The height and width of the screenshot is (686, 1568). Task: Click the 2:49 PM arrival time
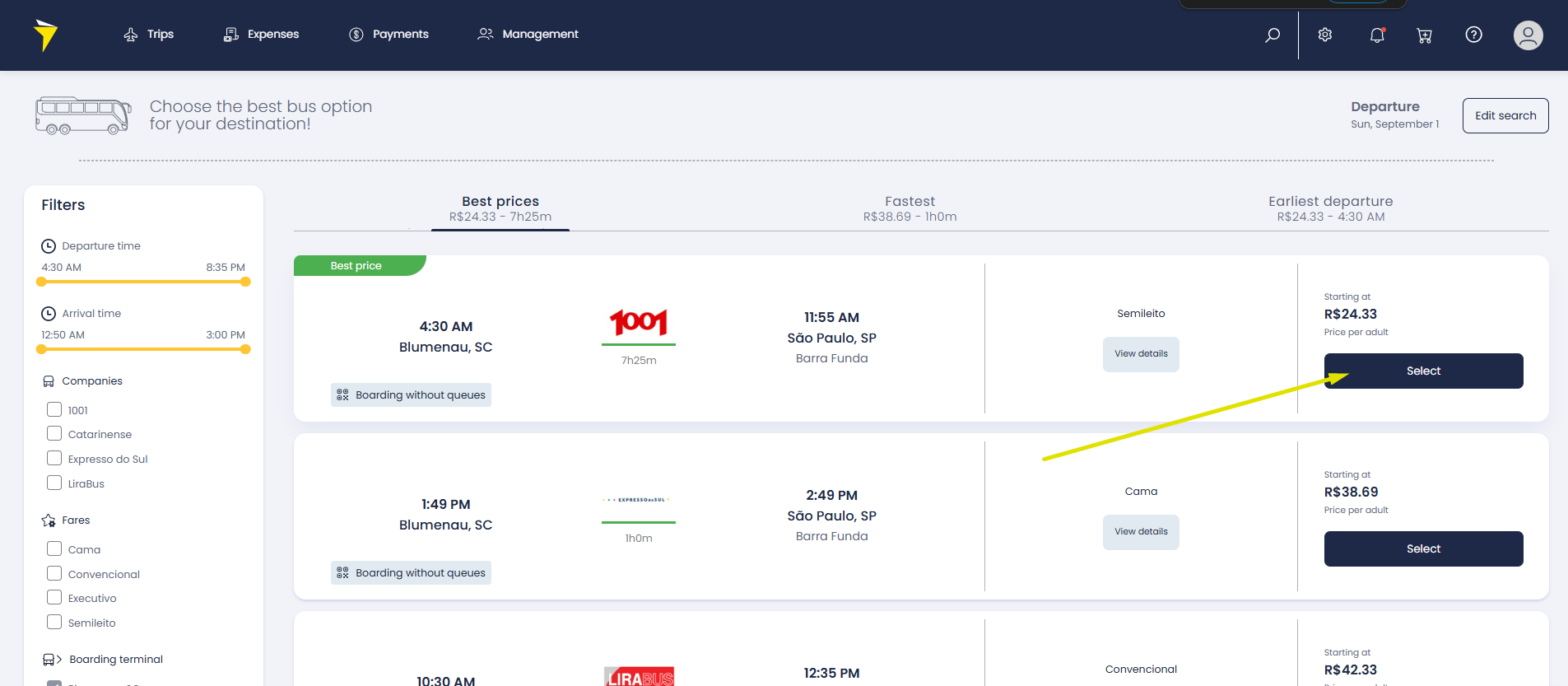pyautogui.click(x=831, y=496)
